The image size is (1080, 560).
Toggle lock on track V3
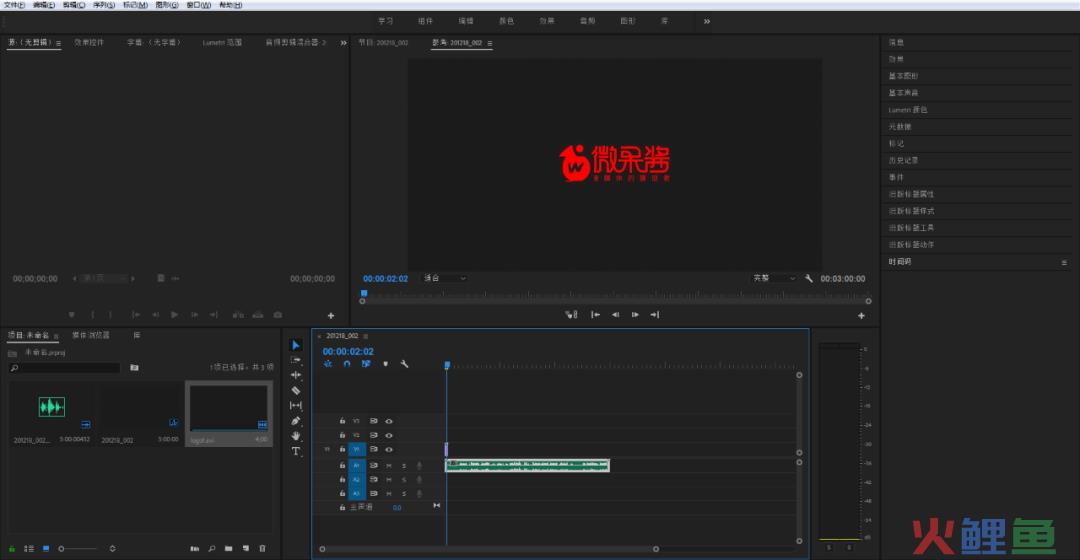coord(342,421)
